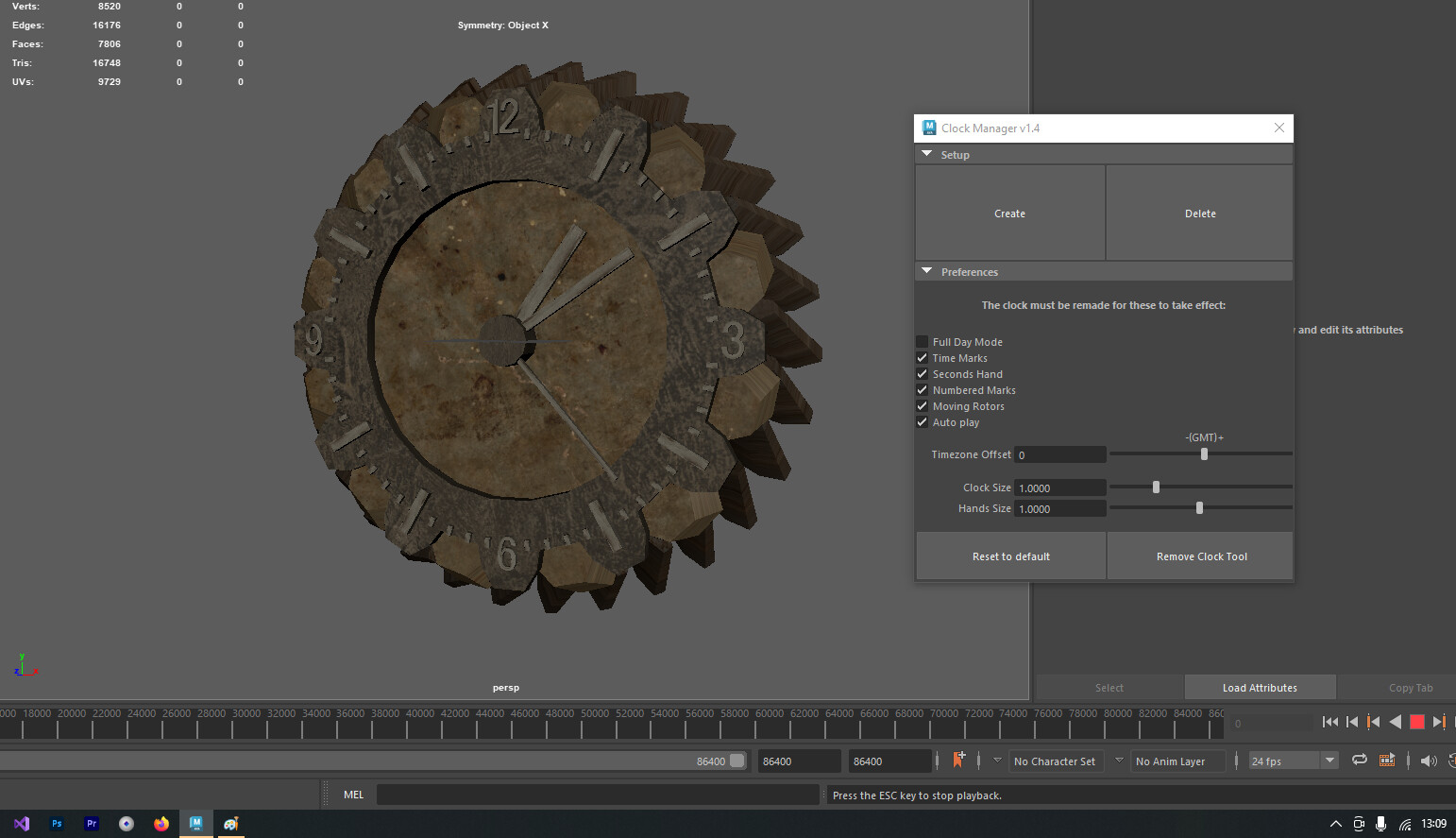Click the playback end time field 86400
Screen dimensions: 1456x838
799,761
